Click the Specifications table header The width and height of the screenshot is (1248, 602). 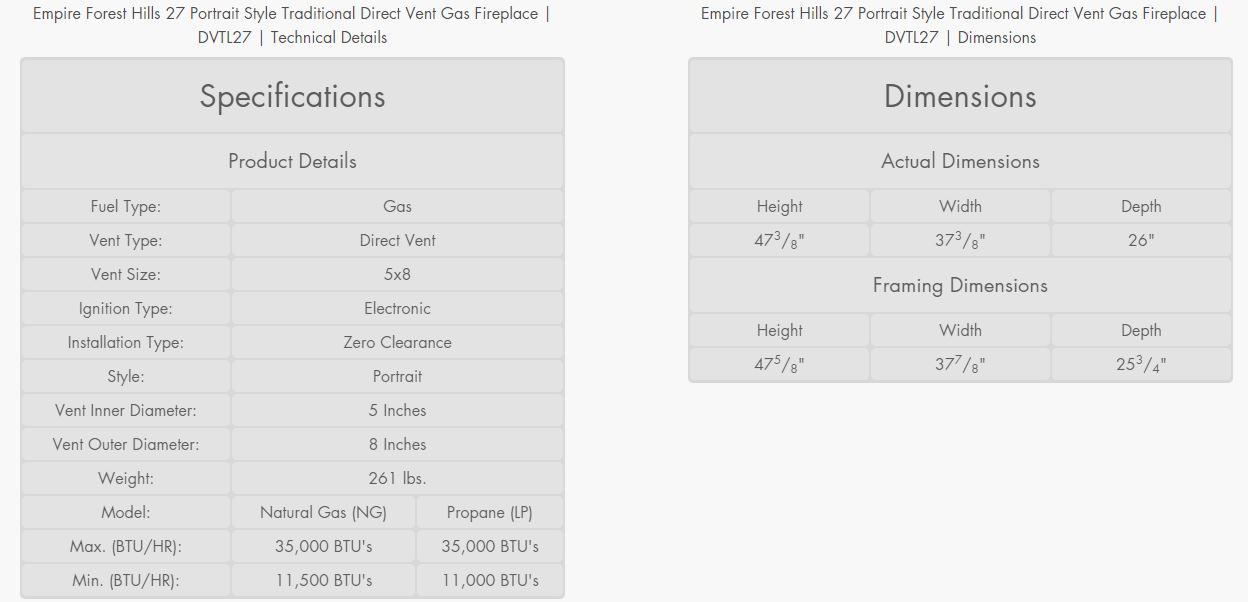tap(292, 96)
